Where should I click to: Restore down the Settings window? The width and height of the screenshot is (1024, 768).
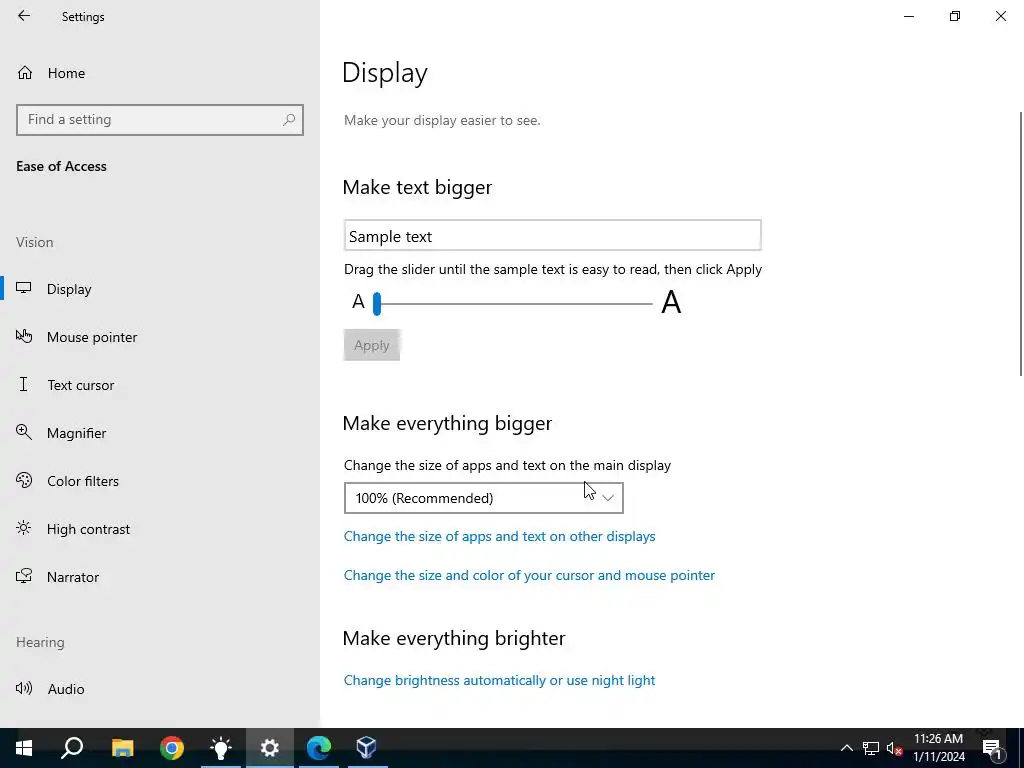pos(955,16)
